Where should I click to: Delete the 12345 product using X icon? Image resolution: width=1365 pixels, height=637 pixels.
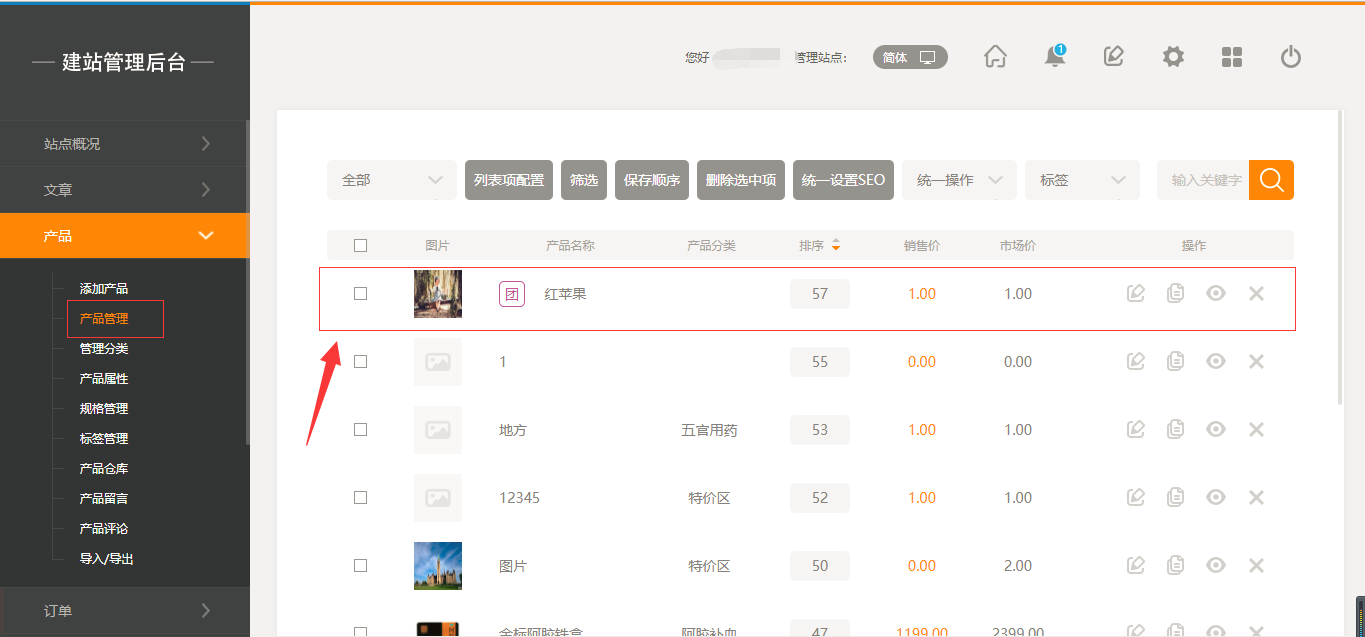tap(1257, 498)
